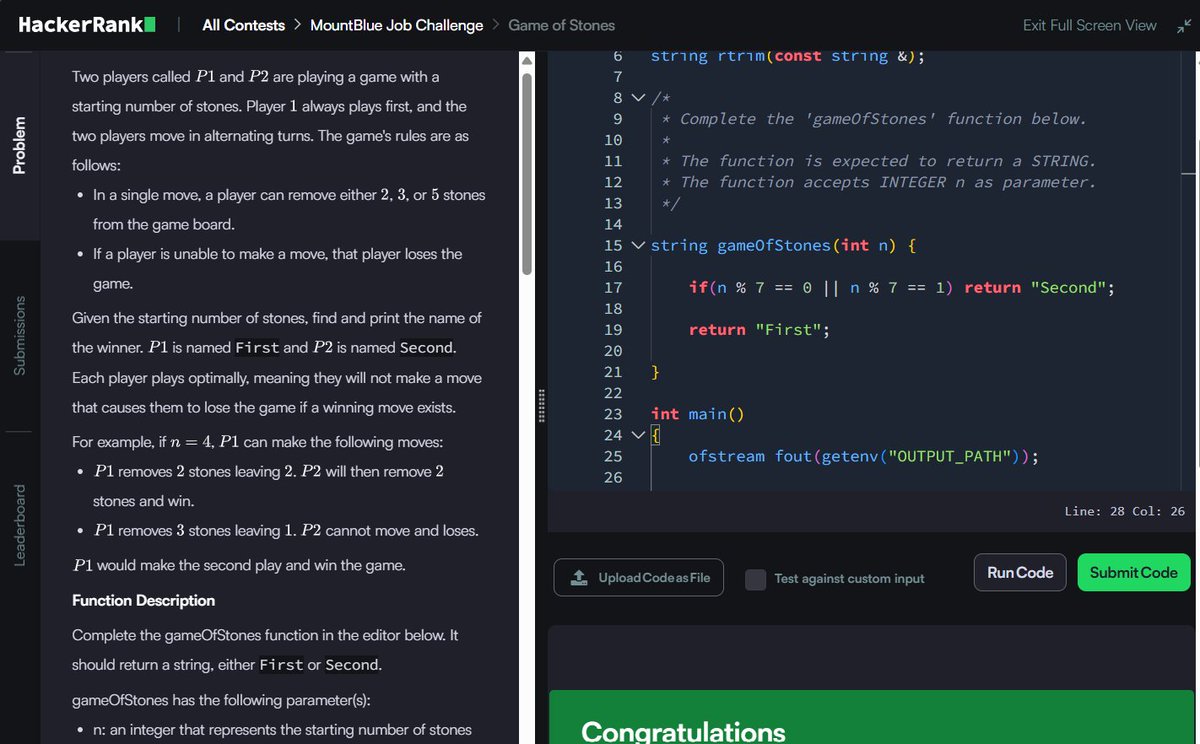Viewport: 1200px width, 744px height.
Task: Click the upload icon in Upload Code as File
Action: 579,578
